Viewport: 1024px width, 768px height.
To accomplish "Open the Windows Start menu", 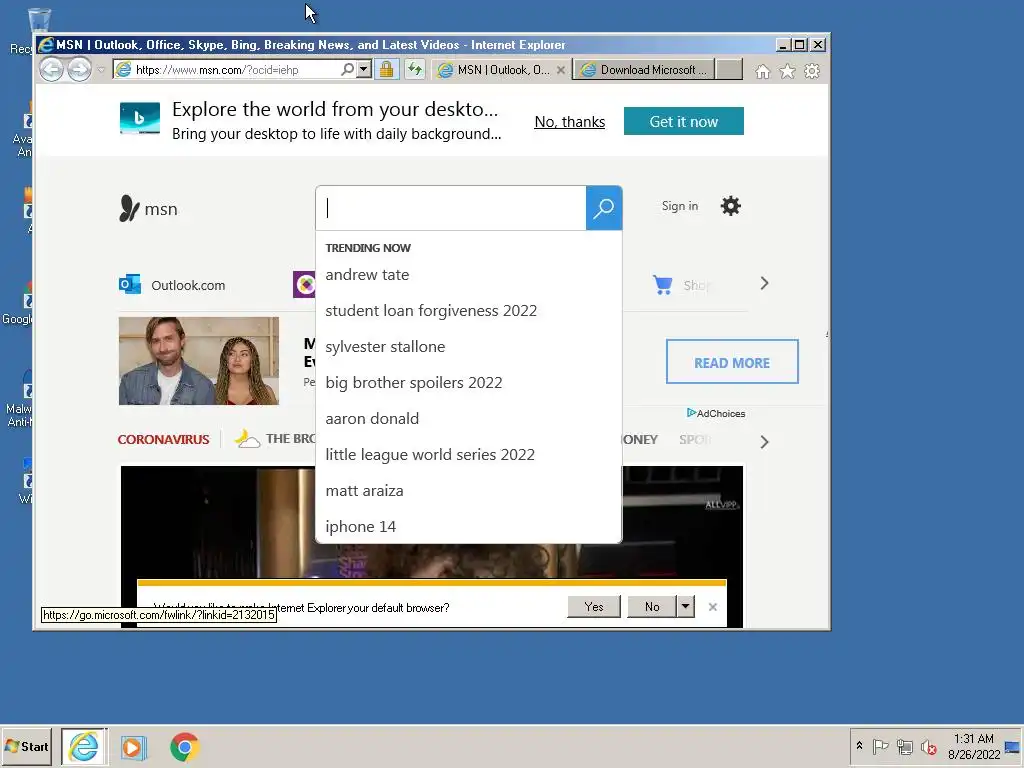I will point(27,746).
